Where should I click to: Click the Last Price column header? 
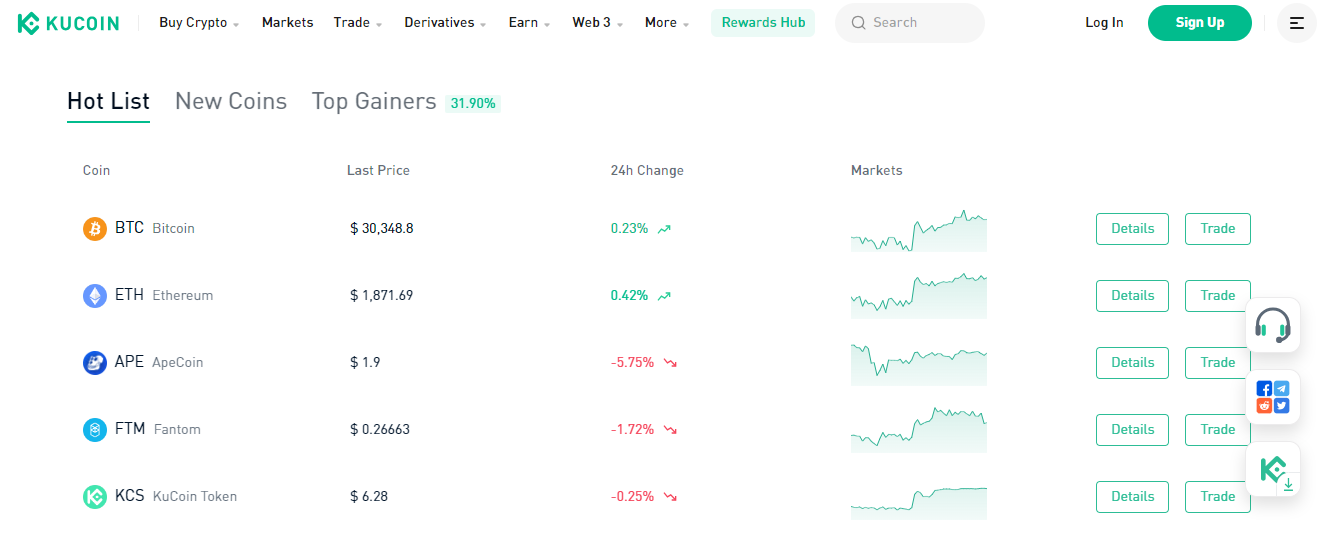tap(378, 171)
